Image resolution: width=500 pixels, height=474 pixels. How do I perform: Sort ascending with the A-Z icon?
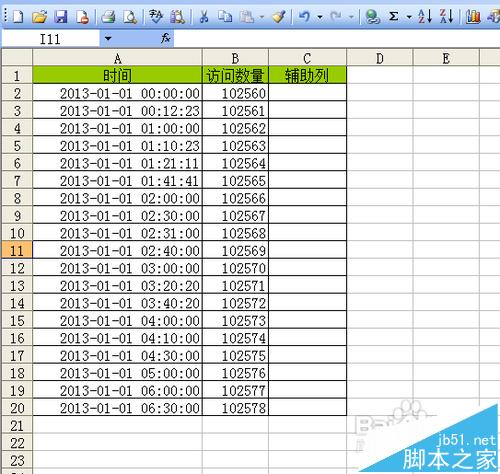point(425,16)
